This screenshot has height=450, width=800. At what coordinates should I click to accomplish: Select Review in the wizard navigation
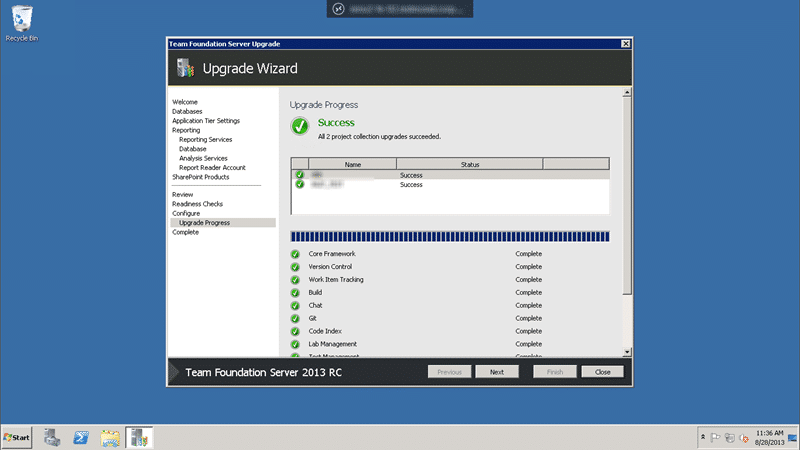click(x=183, y=194)
